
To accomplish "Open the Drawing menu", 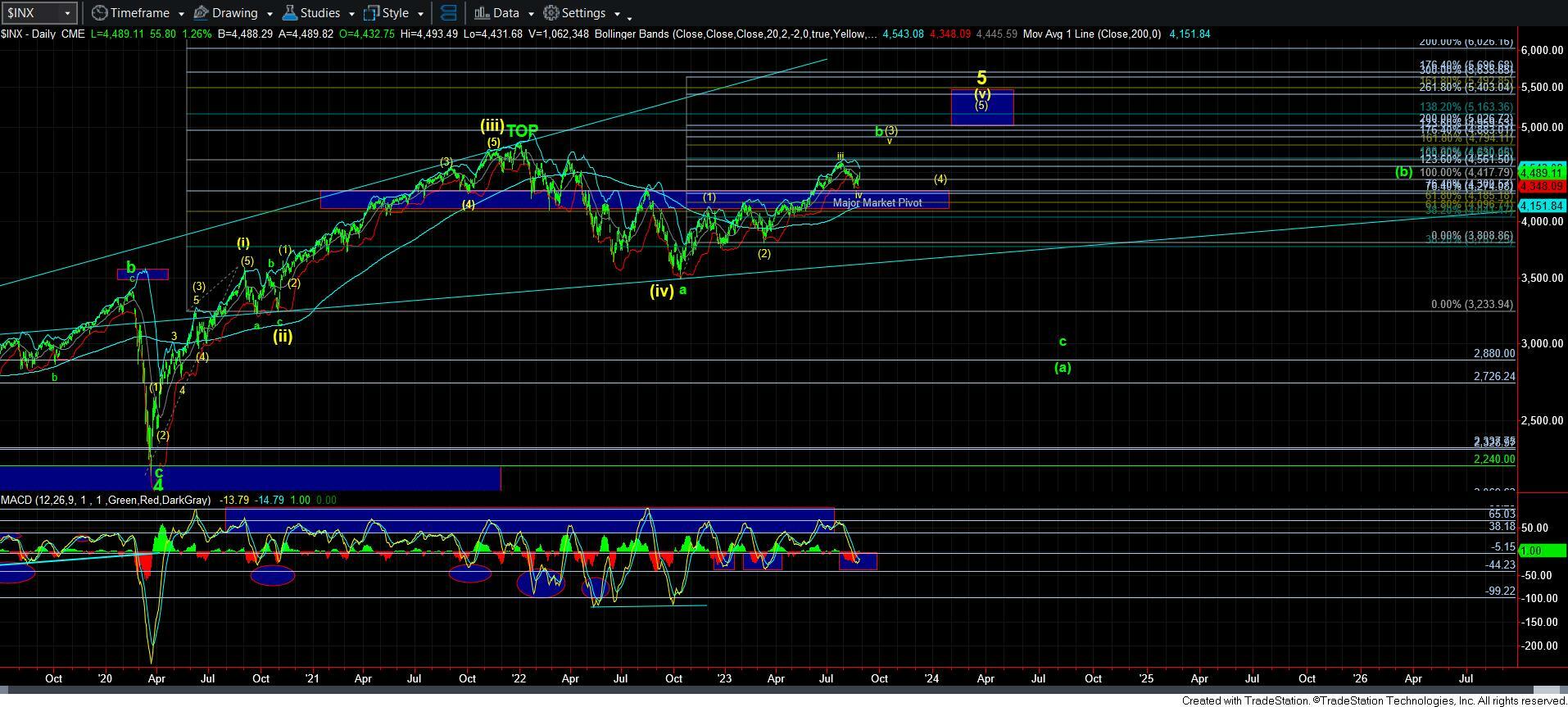I will [233, 13].
